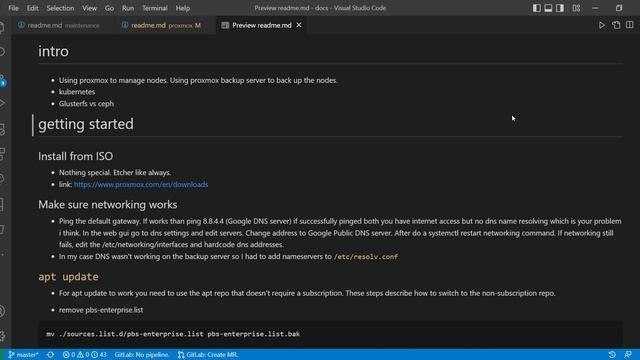Click the kubernetes bullet item

(77, 92)
